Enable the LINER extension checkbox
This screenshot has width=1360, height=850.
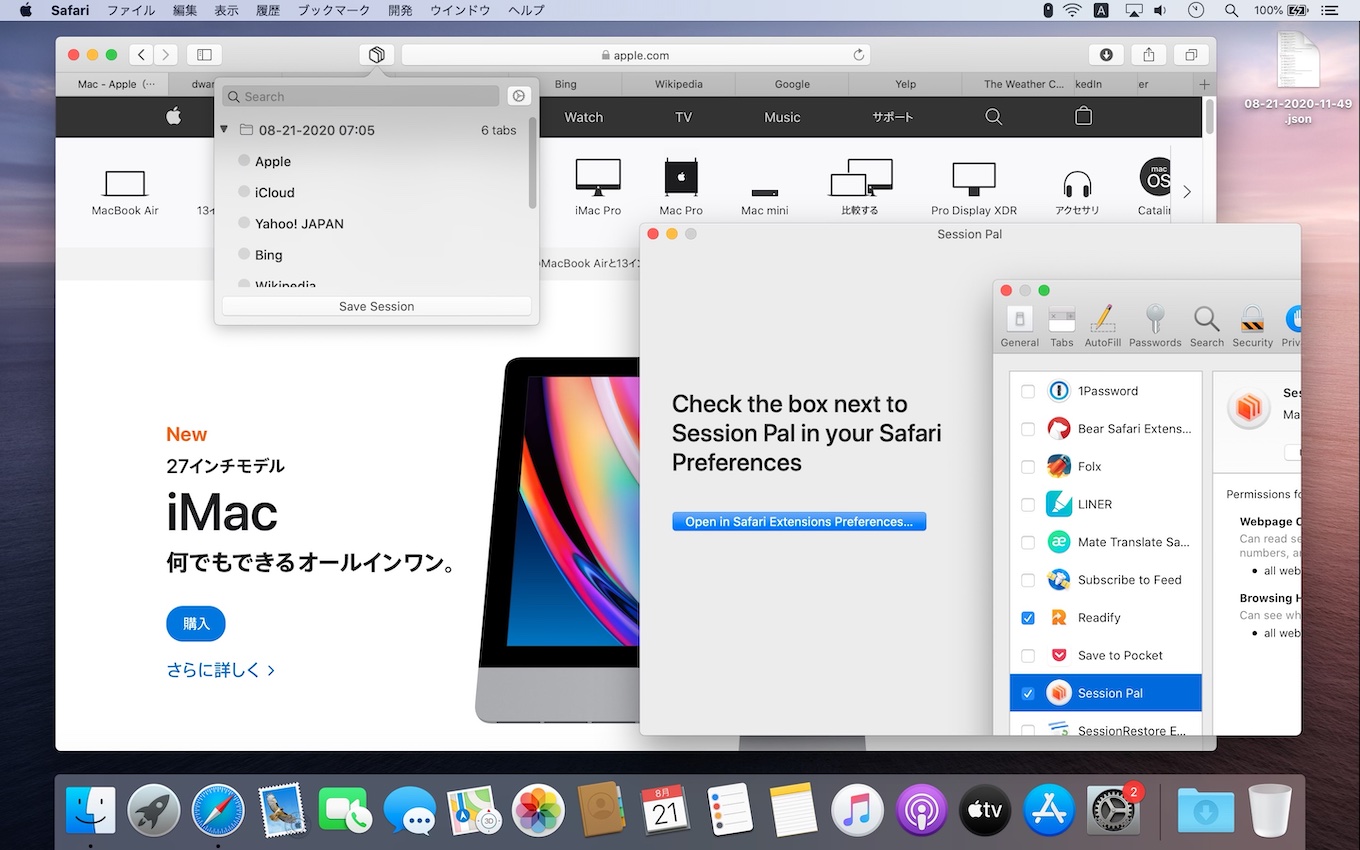1028,505
